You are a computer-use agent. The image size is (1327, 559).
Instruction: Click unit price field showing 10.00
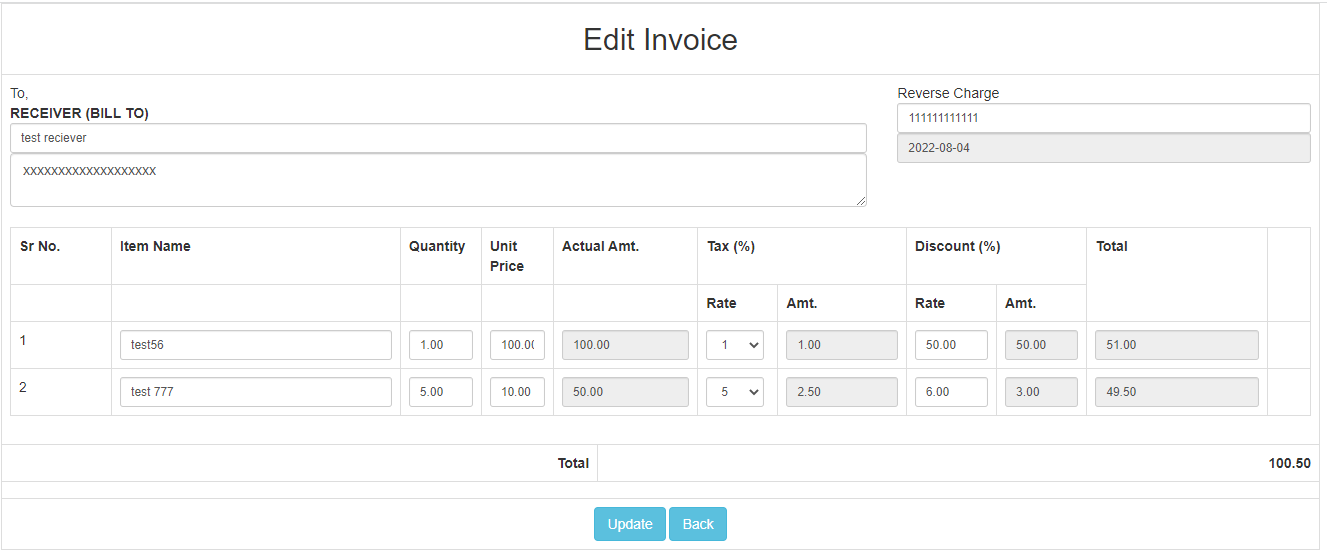517,392
